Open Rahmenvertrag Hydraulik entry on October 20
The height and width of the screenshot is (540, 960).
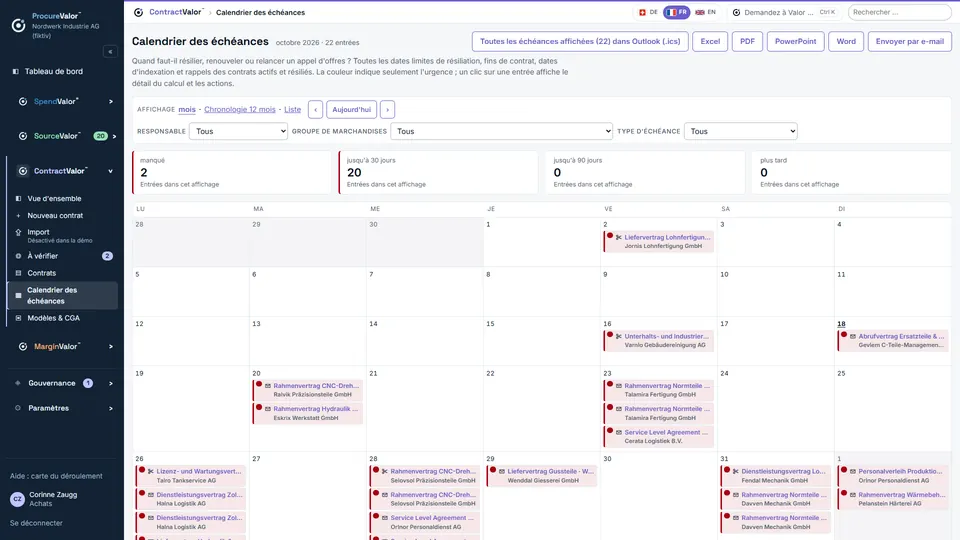point(307,413)
